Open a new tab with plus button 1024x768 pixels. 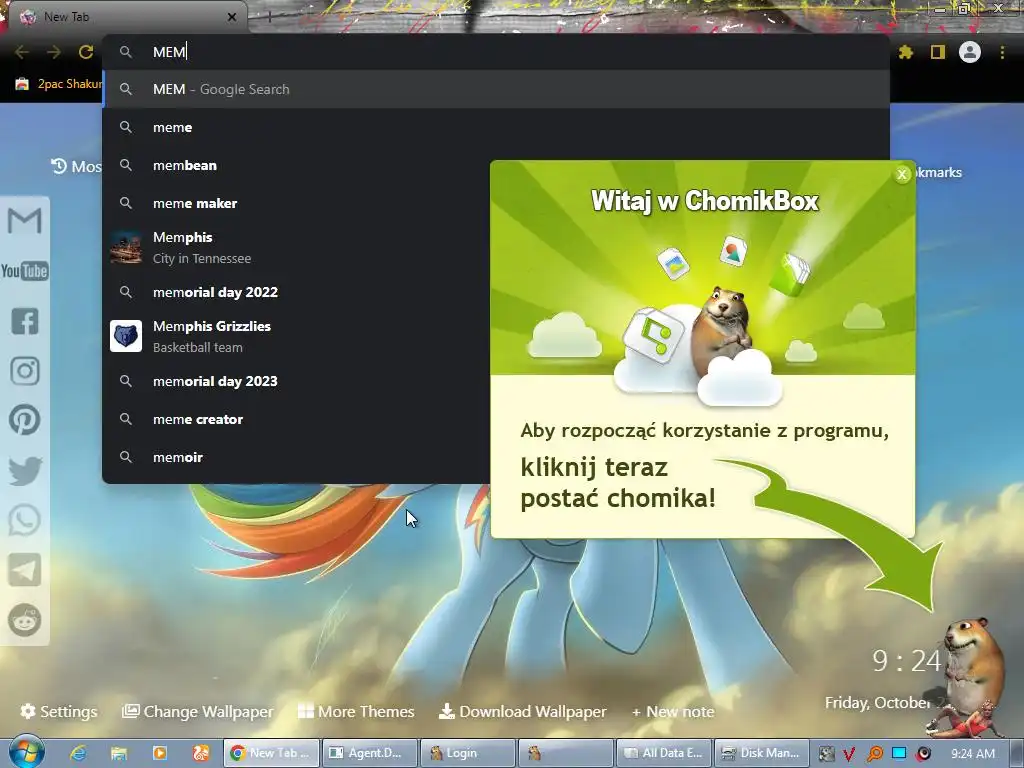click(269, 18)
